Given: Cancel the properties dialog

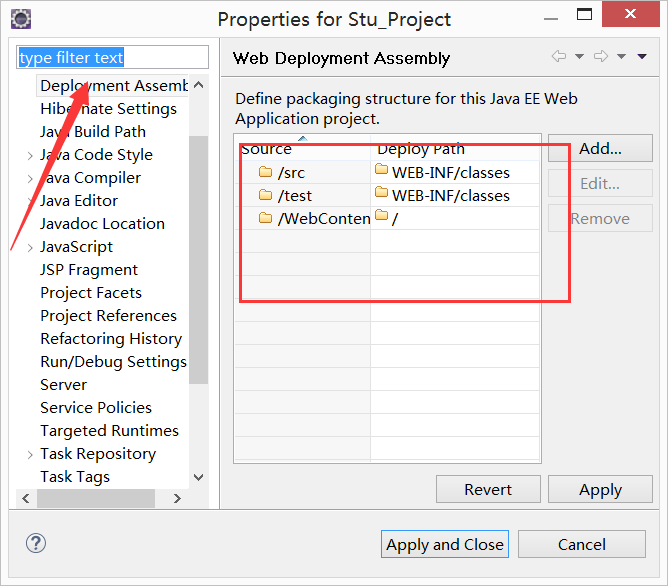Looking at the screenshot, I should pyautogui.click(x=582, y=544).
